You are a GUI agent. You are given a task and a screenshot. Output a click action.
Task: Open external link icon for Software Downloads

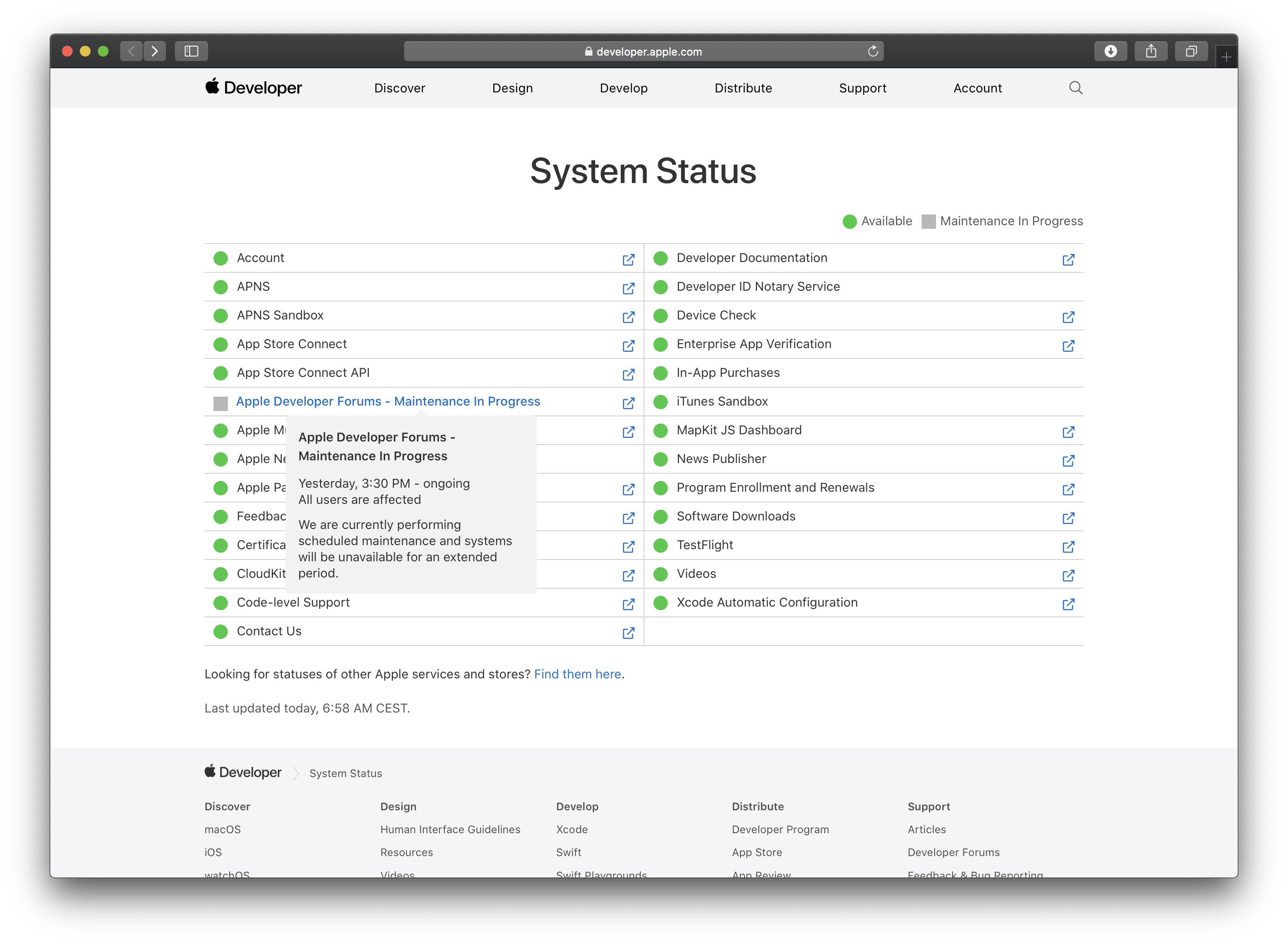pos(1068,518)
